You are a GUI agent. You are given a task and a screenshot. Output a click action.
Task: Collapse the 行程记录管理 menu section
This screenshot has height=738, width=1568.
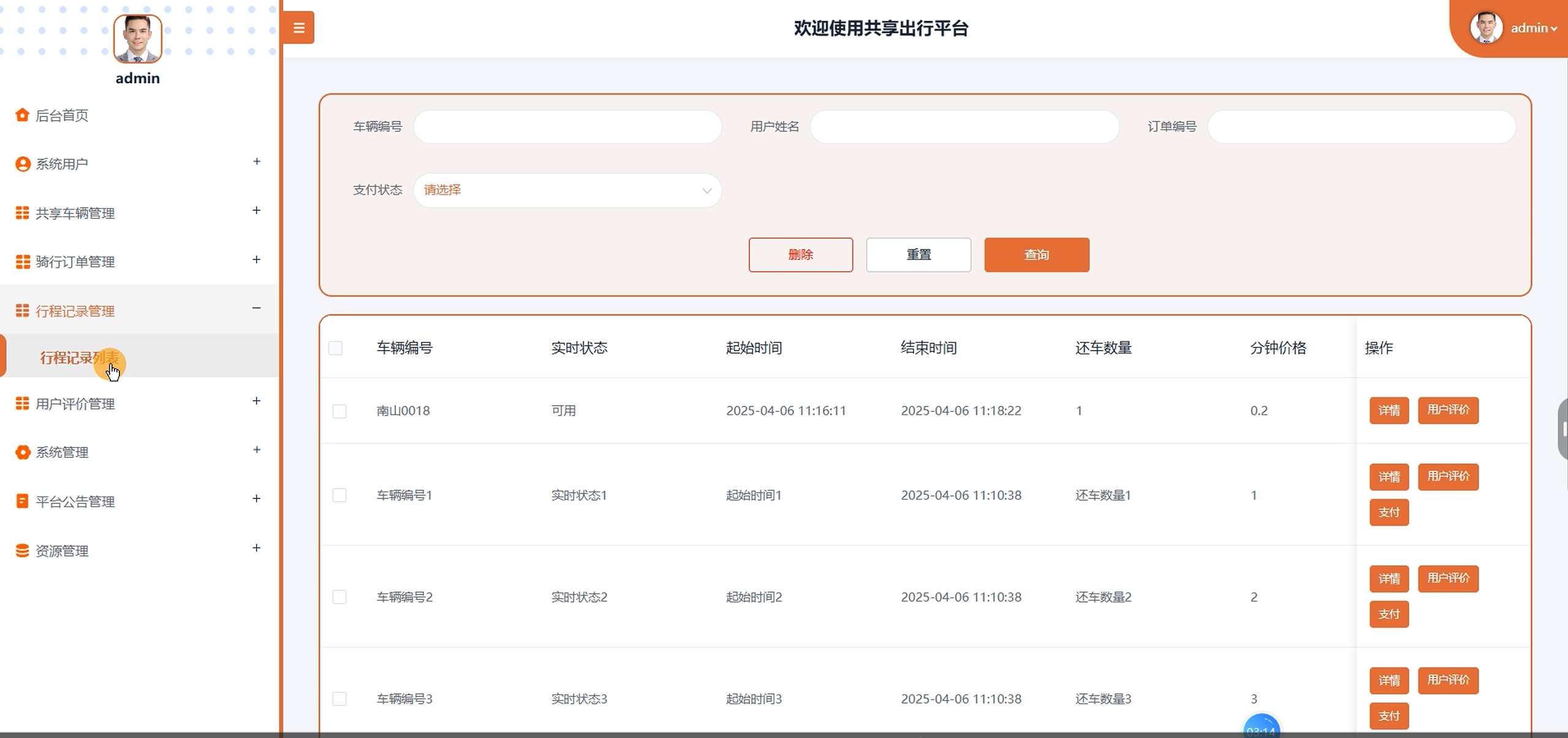tap(256, 308)
